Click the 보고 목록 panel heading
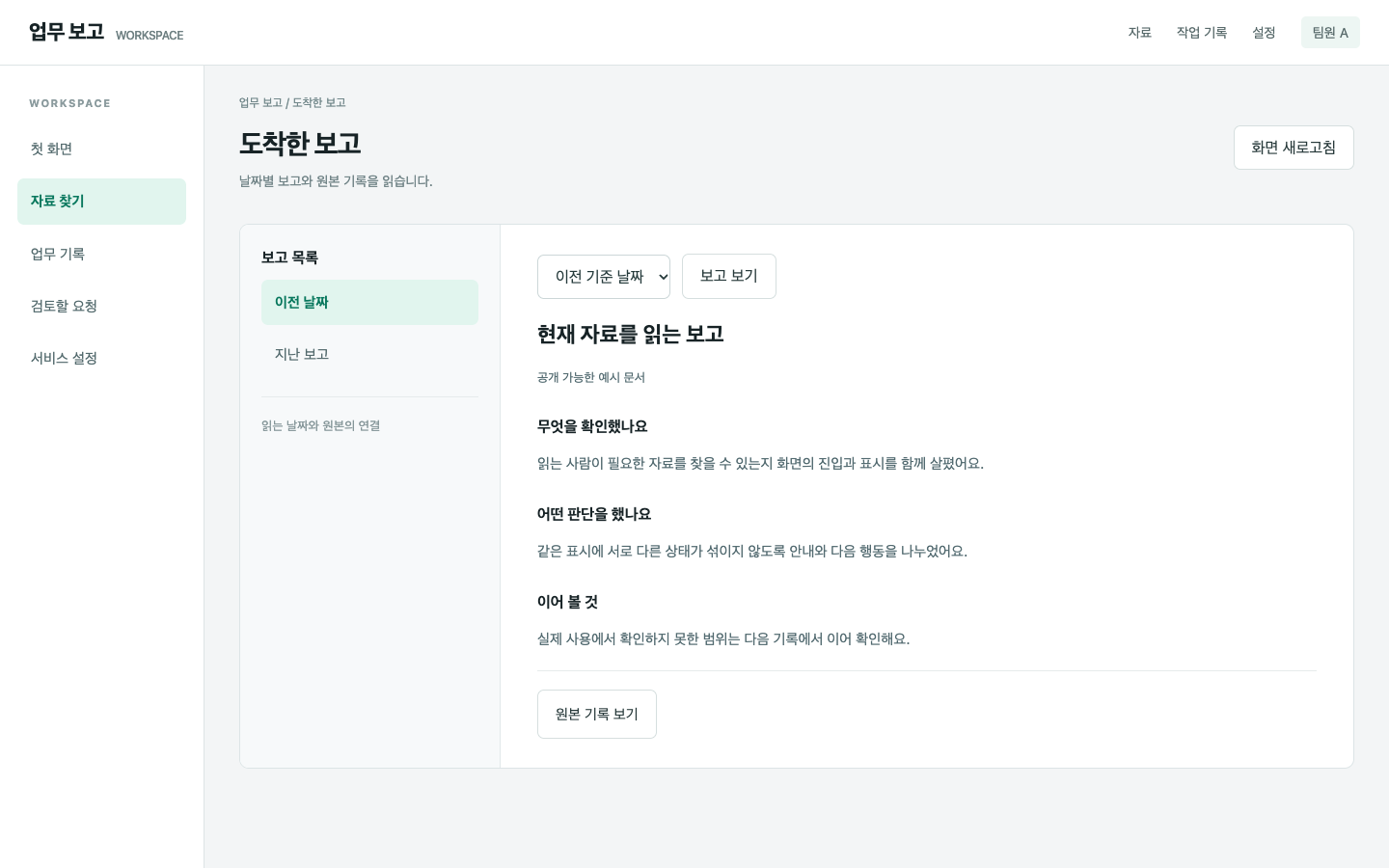Image resolution: width=1389 pixels, height=868 pixels. click(289, 258)
